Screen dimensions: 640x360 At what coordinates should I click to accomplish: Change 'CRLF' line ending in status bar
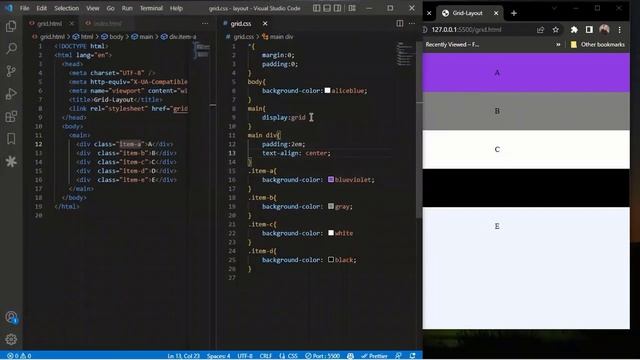click(x=266, y=356)
